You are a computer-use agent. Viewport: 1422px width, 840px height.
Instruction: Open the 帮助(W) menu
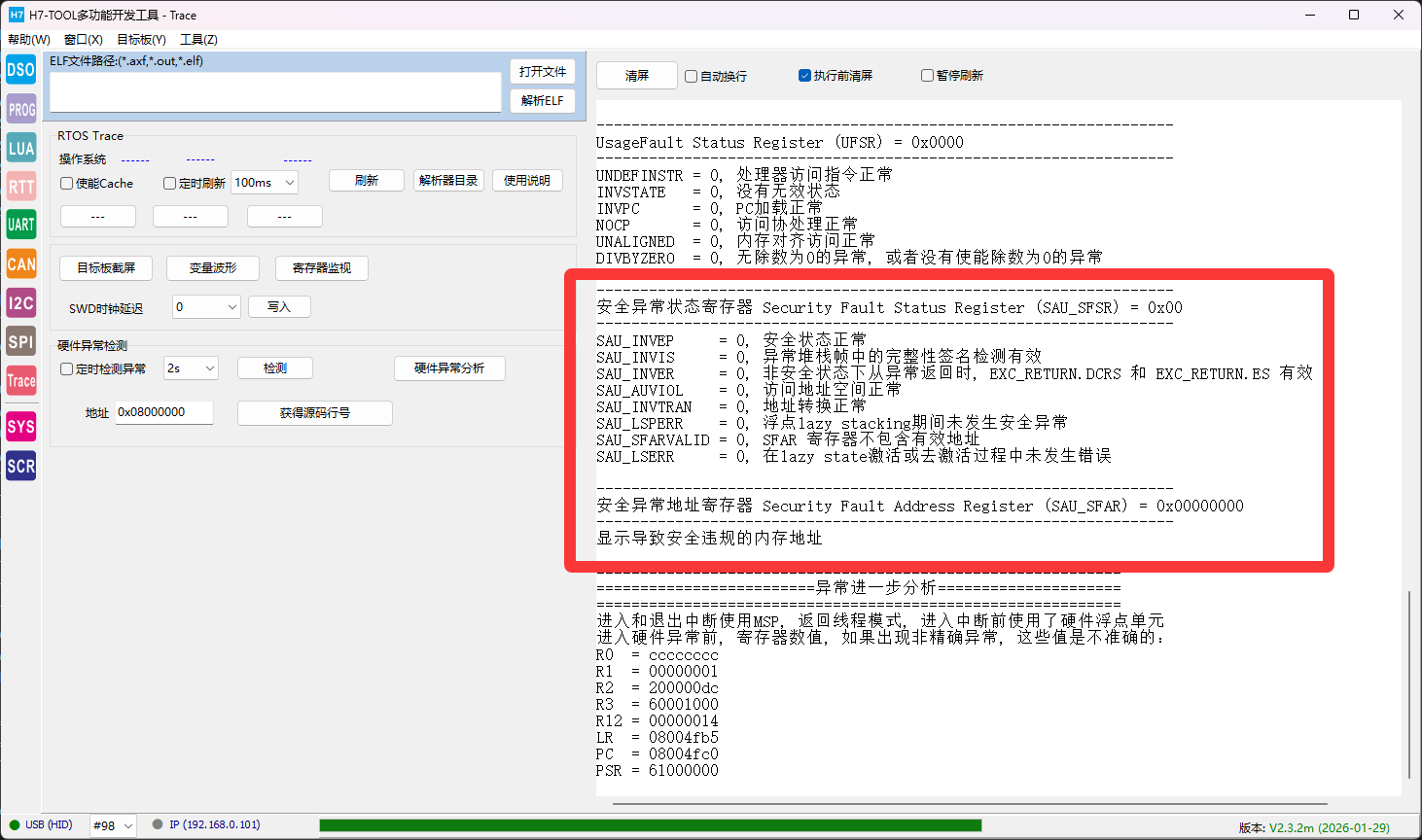[29, 40]
